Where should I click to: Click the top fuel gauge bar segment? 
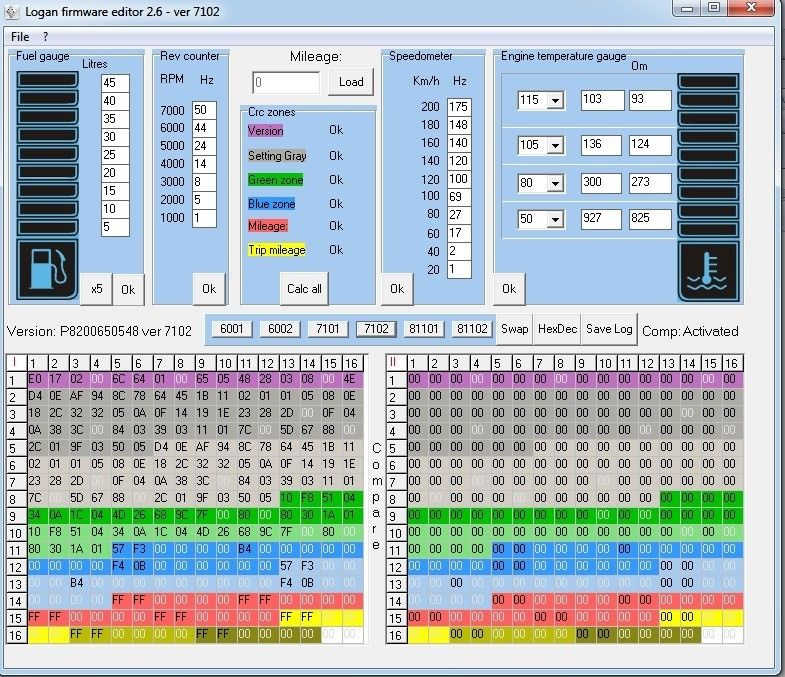pyautogui.click(x=47, y=80)
